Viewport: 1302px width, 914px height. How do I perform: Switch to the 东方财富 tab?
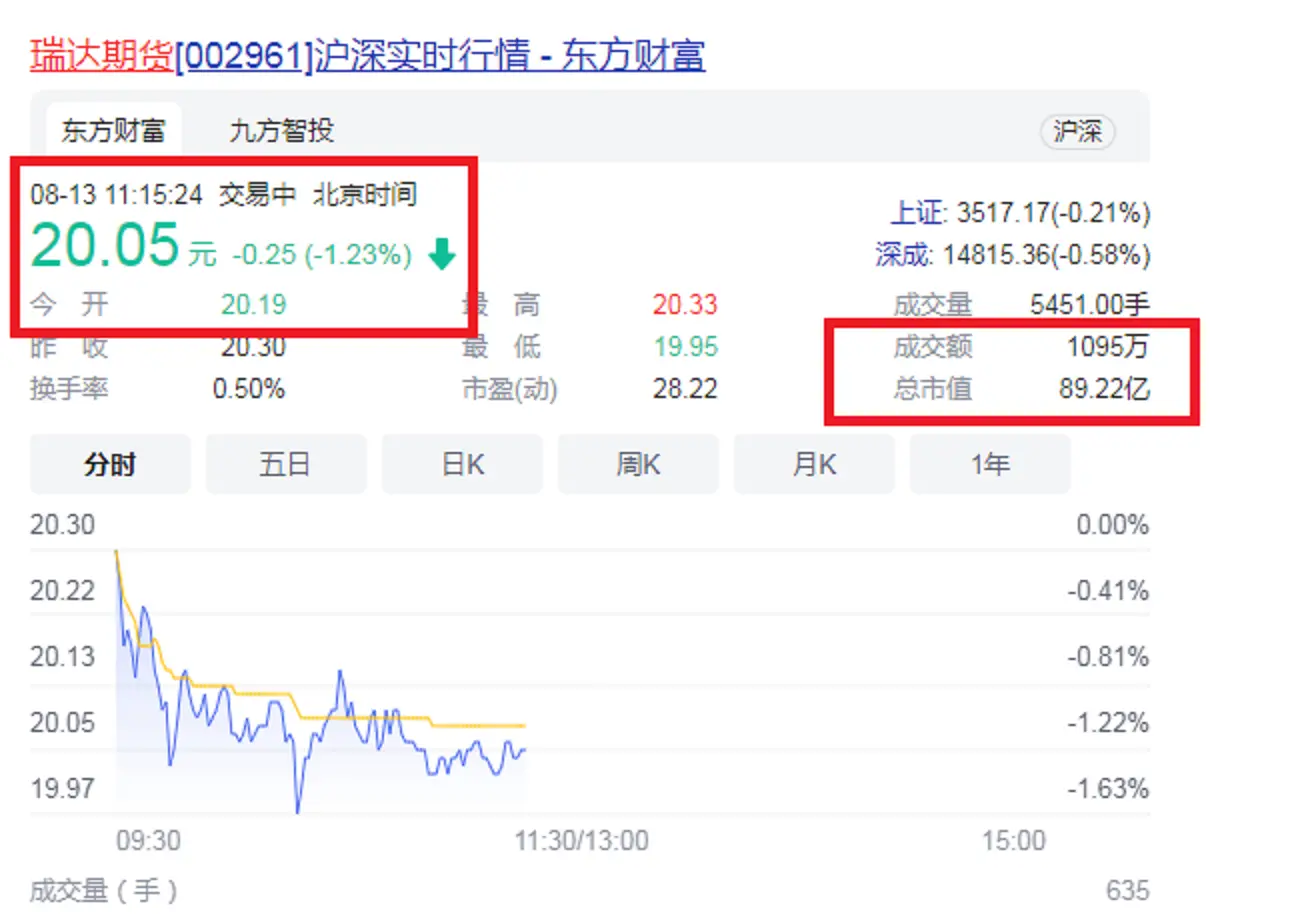coord(112,131)
